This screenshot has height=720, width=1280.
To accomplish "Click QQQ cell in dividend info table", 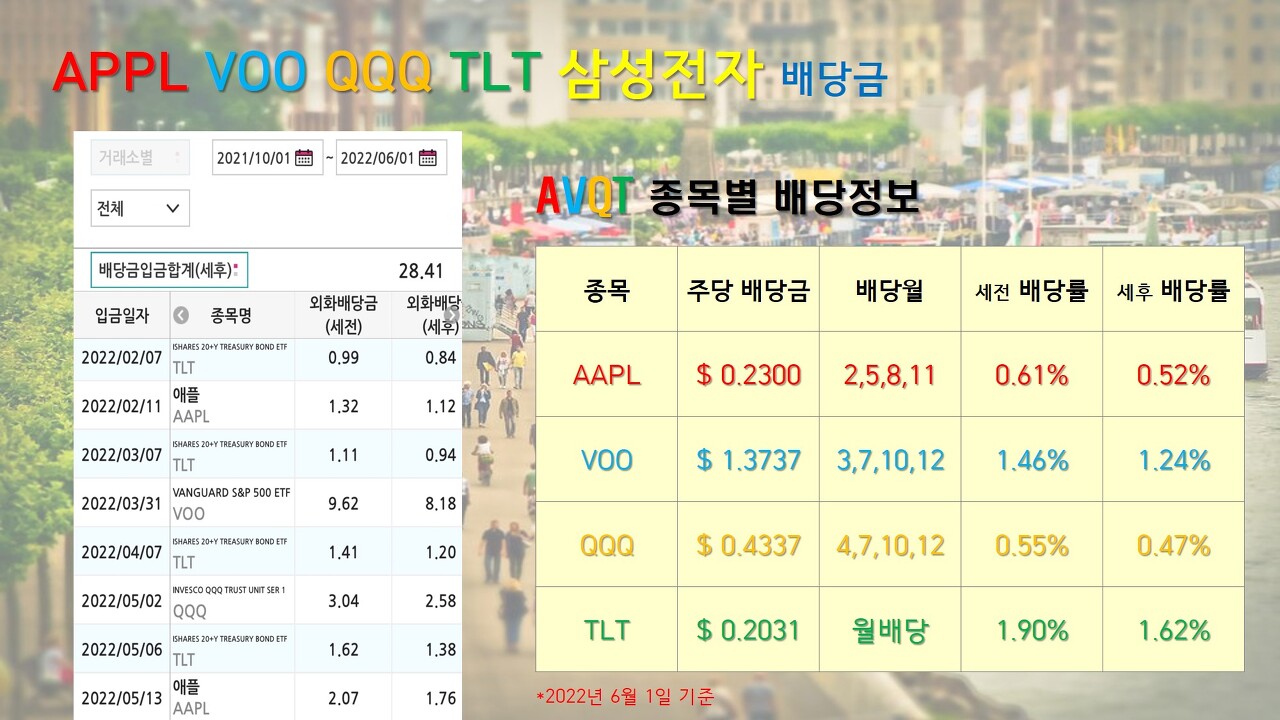I will tap(607, 545).
